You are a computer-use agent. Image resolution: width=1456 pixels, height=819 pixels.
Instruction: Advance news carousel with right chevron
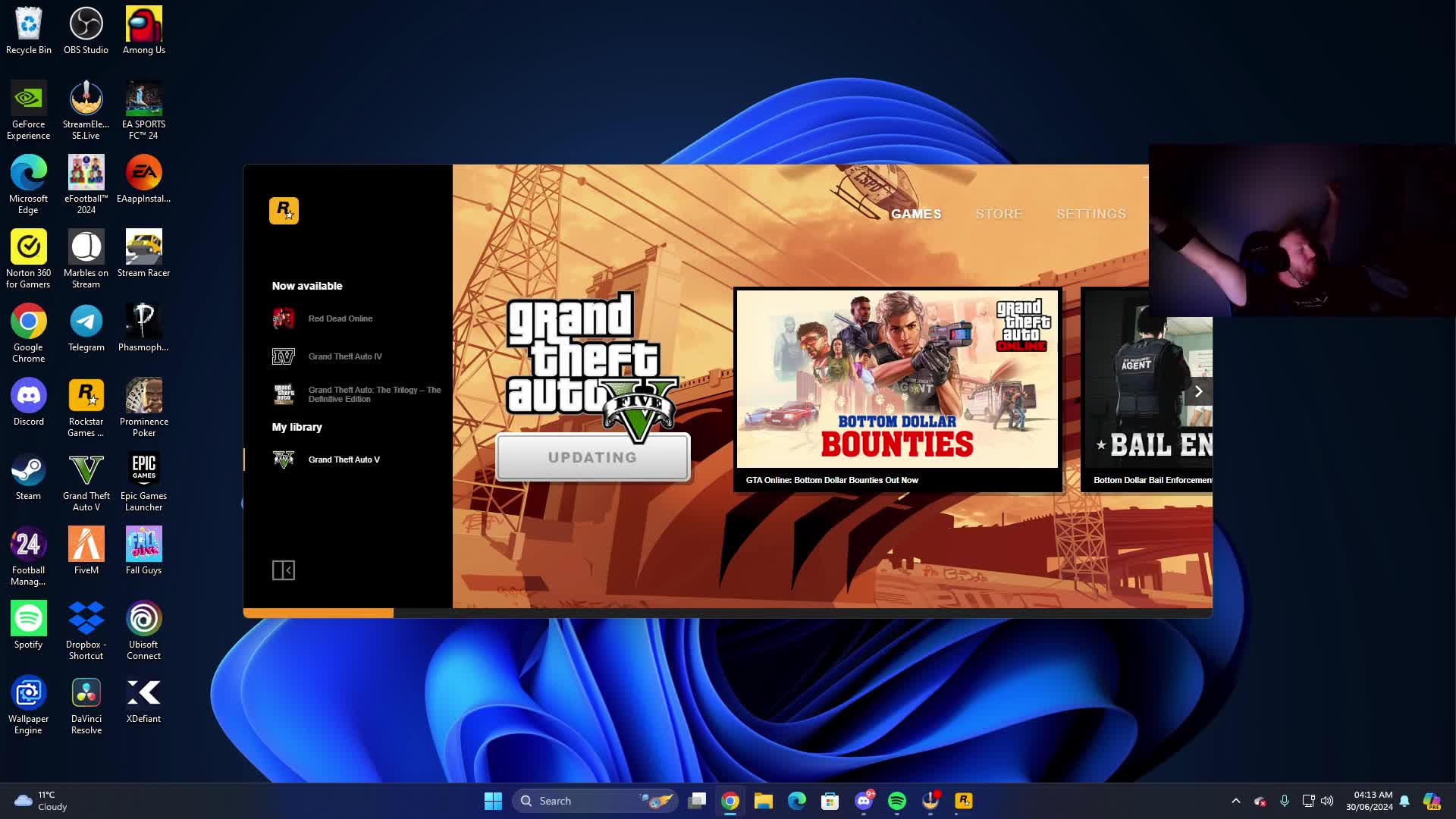pyautogui.click(x=1199, y=391)
